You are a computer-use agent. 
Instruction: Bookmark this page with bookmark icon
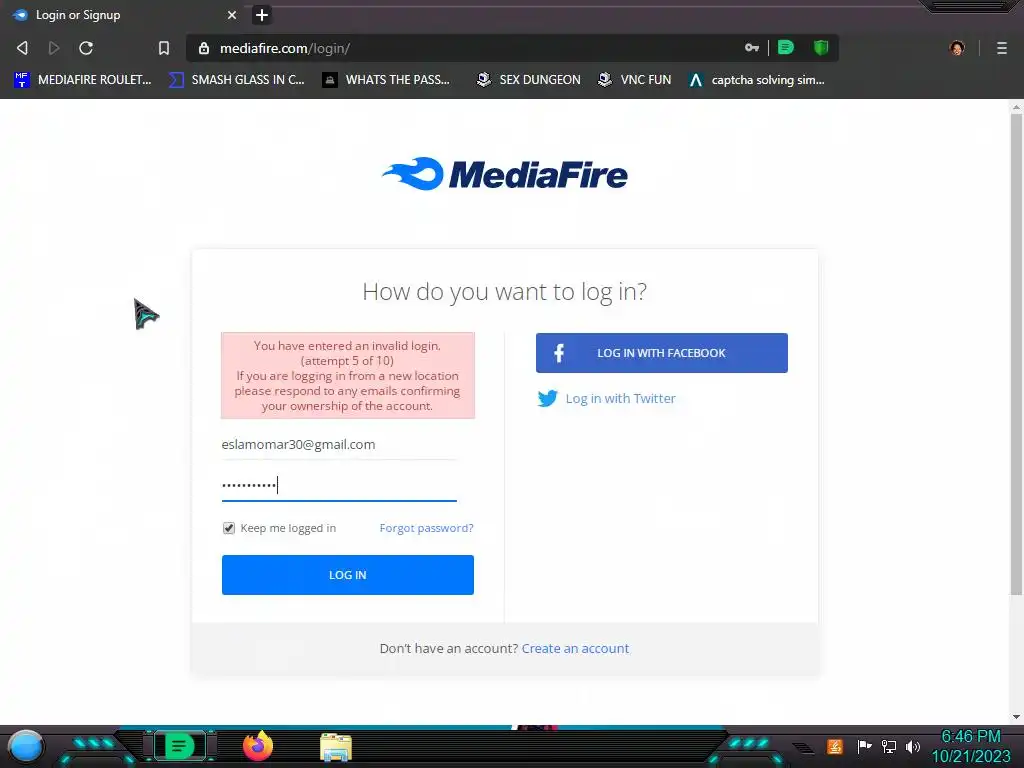(164, 48)
